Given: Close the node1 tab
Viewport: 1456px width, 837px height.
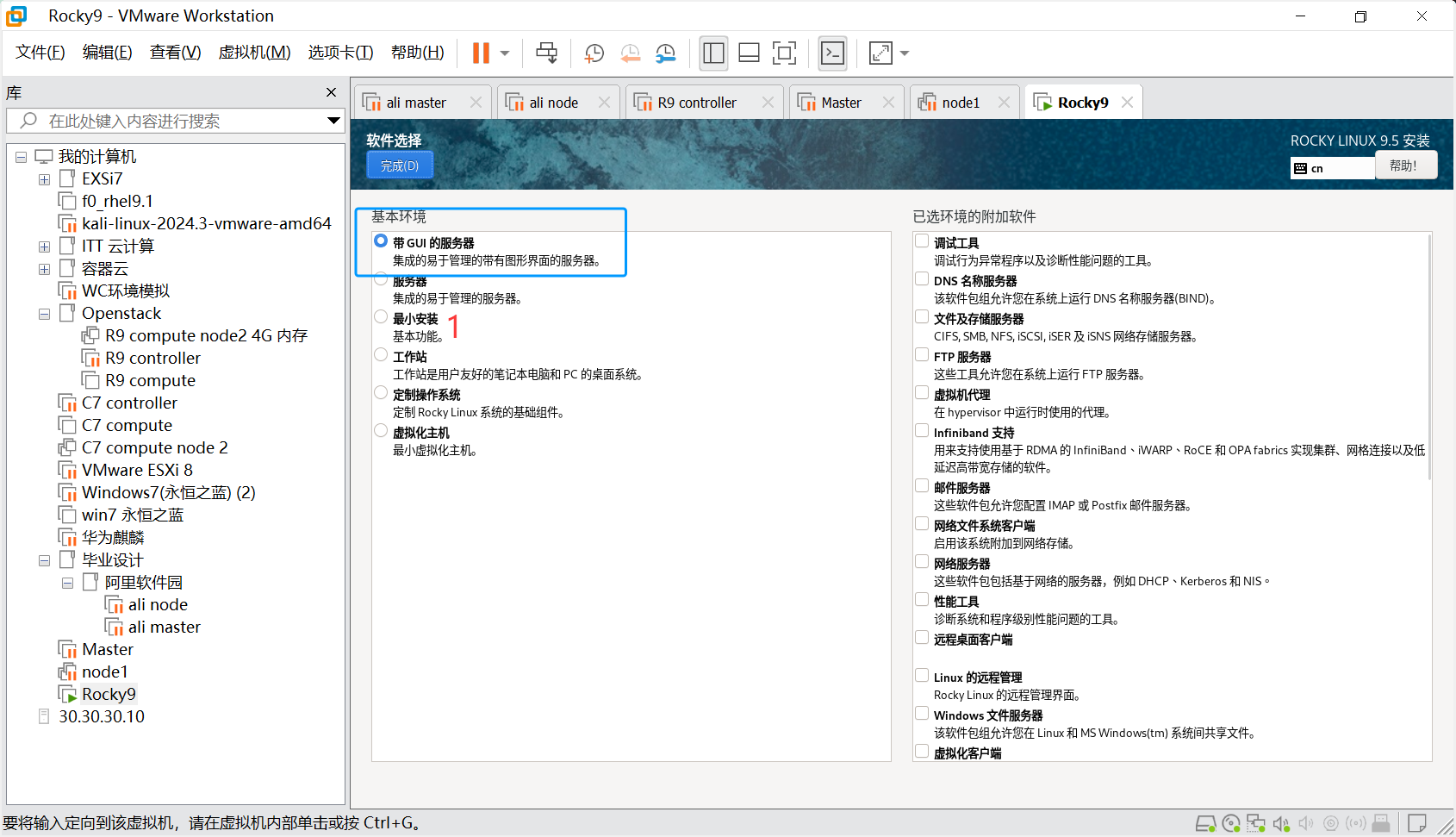Looking at the screenshot, I should [1004, 103].
